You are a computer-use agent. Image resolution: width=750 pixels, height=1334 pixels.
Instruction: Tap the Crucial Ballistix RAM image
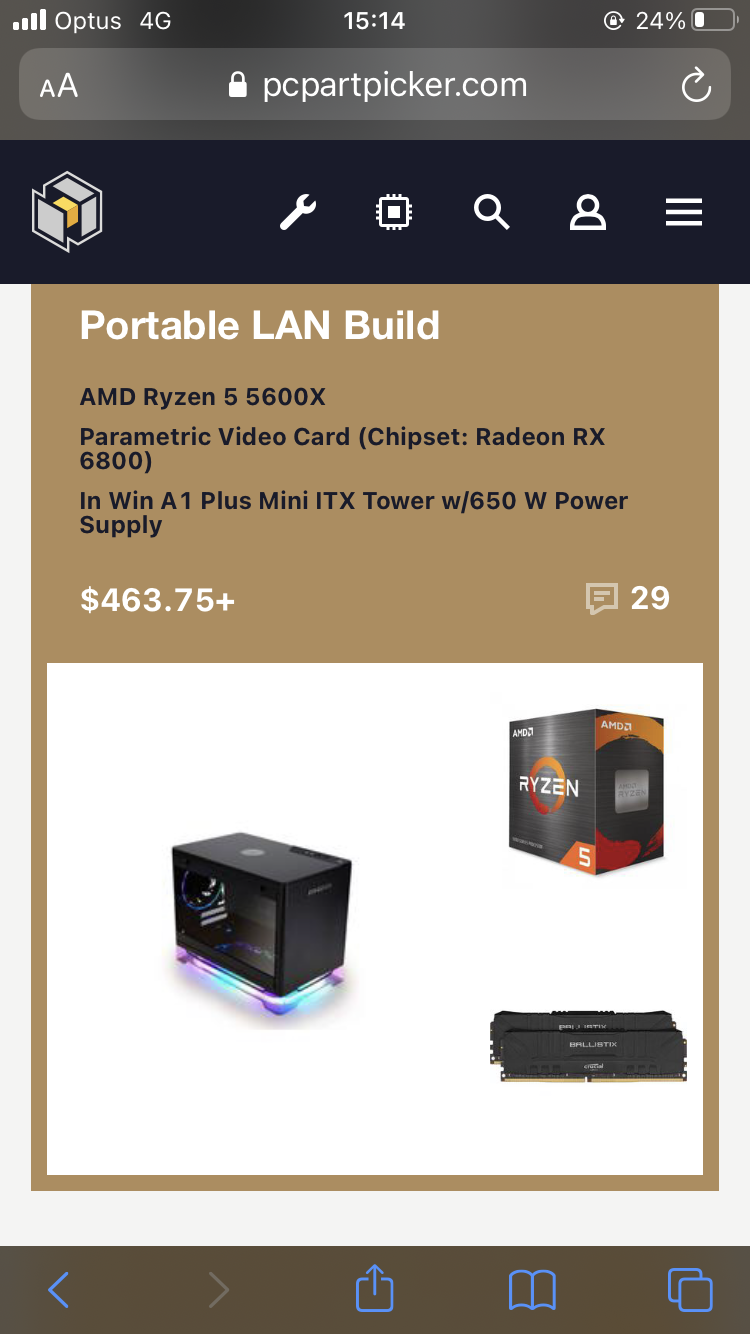click(x=588, y=1047)
